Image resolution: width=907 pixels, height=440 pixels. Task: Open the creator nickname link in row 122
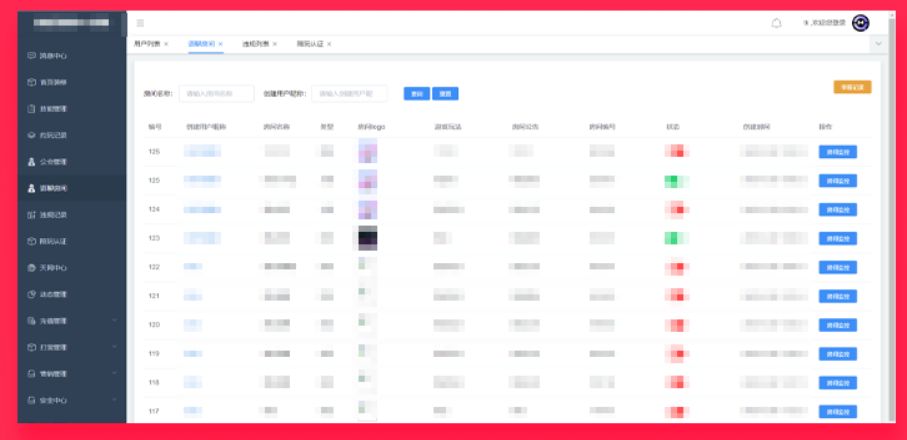coord(193,267)
